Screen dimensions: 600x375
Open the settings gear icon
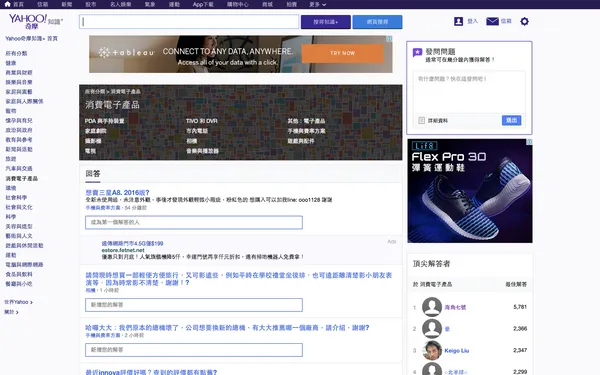click(525, 21)
